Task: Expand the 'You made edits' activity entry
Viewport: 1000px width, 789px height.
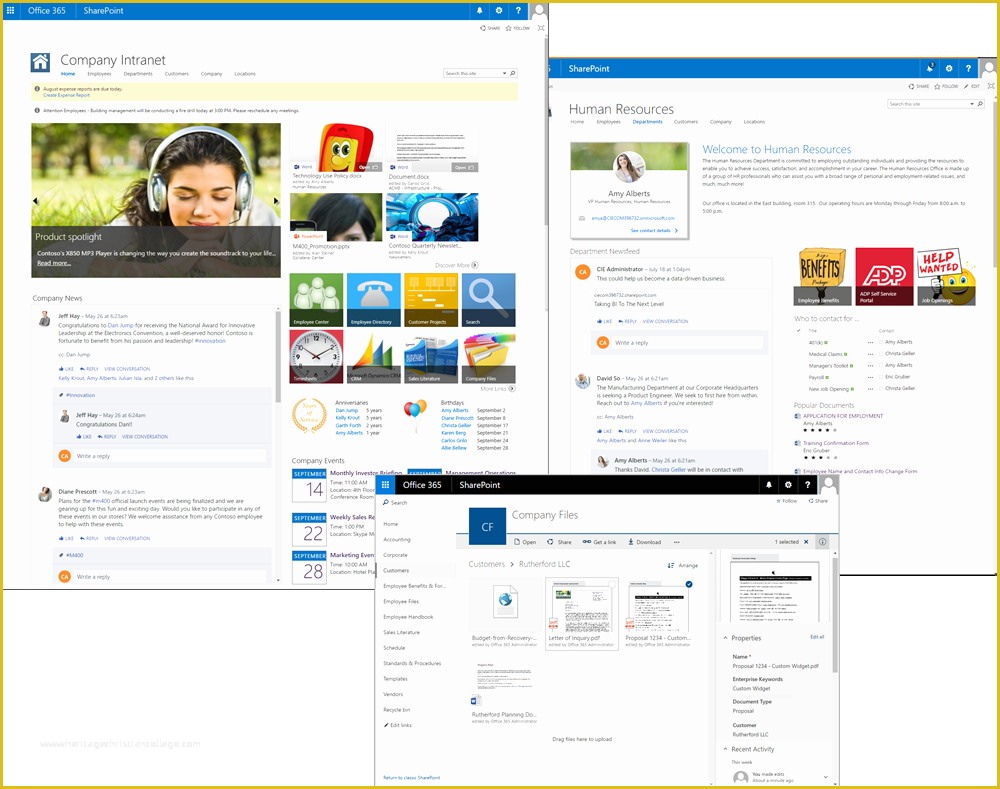Action: coord(825,777)
